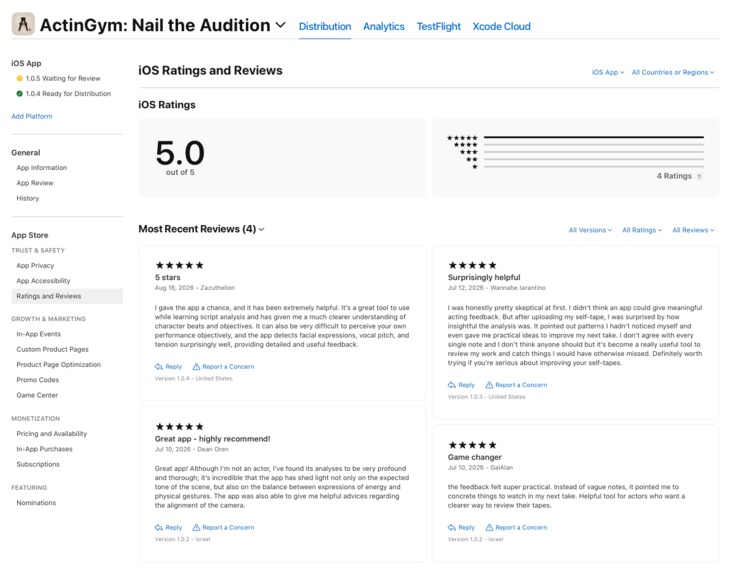Open Custom Product Pages
The height and width of the screenshot is (573, 734).
52,349
